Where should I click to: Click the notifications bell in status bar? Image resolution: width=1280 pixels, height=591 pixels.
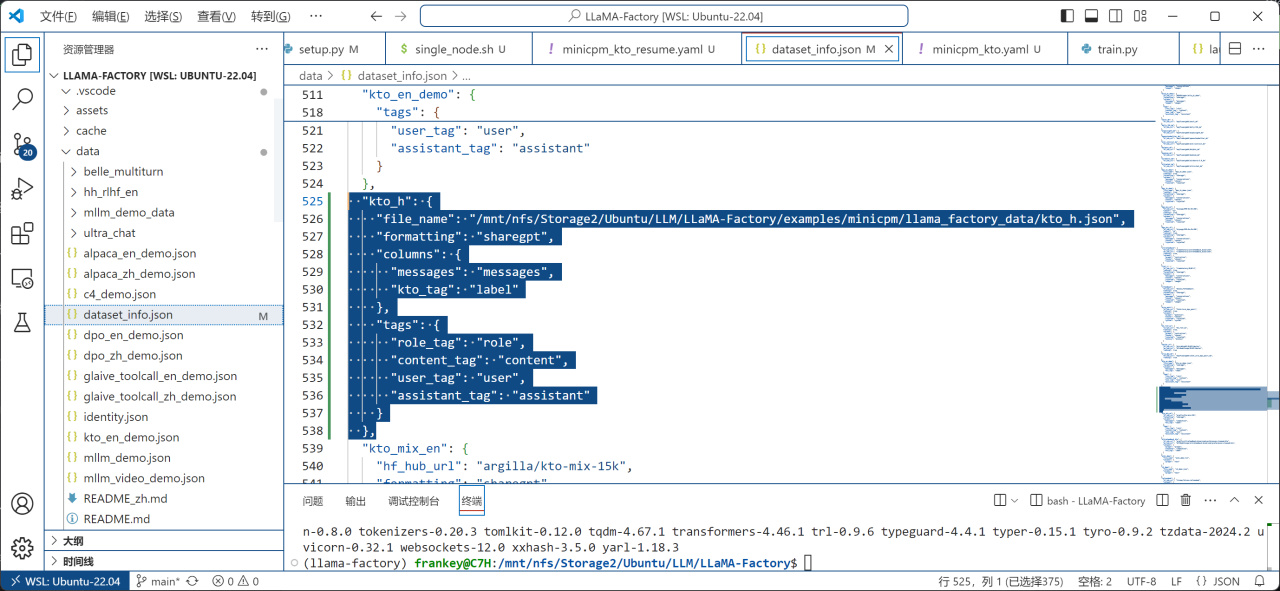1262,581
